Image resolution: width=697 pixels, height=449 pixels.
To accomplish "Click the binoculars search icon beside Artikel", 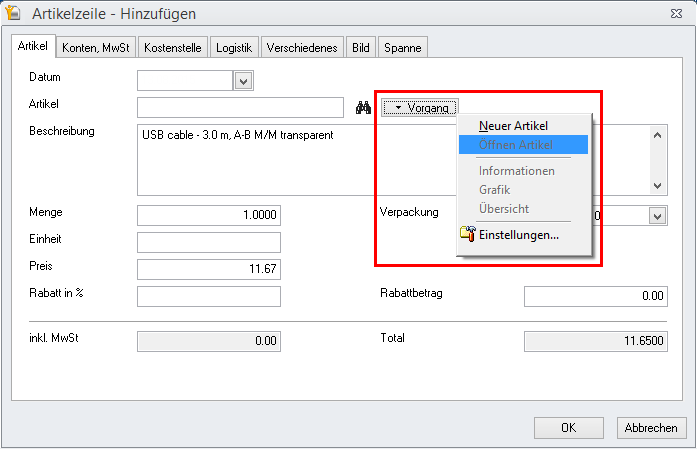I will pyautogui.click(x=364, y=107).
